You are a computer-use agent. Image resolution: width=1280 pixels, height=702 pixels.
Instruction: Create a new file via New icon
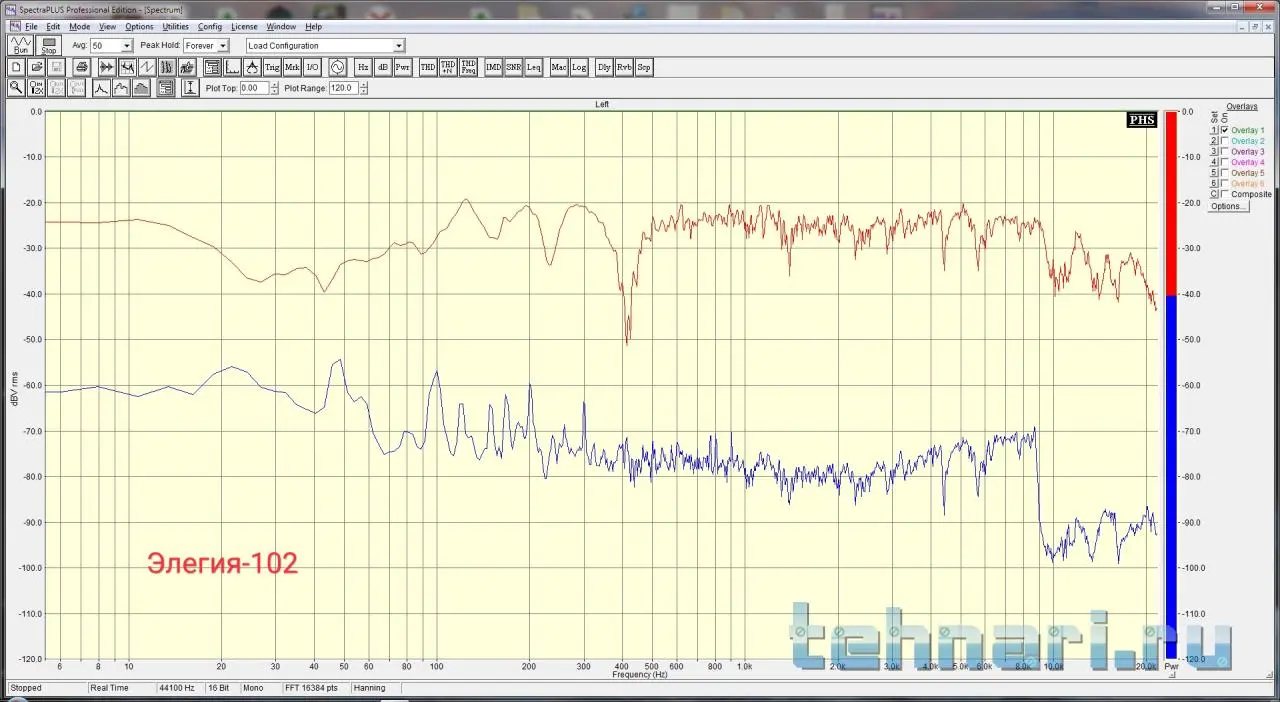16,67
